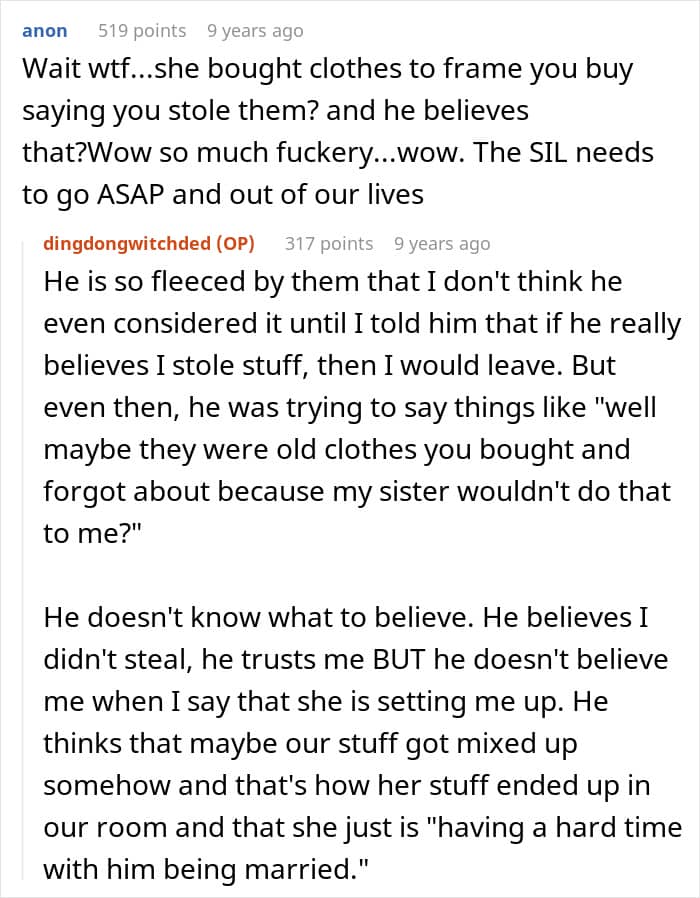Click the username anon
The image size is (700, 898).
(45, 31)
